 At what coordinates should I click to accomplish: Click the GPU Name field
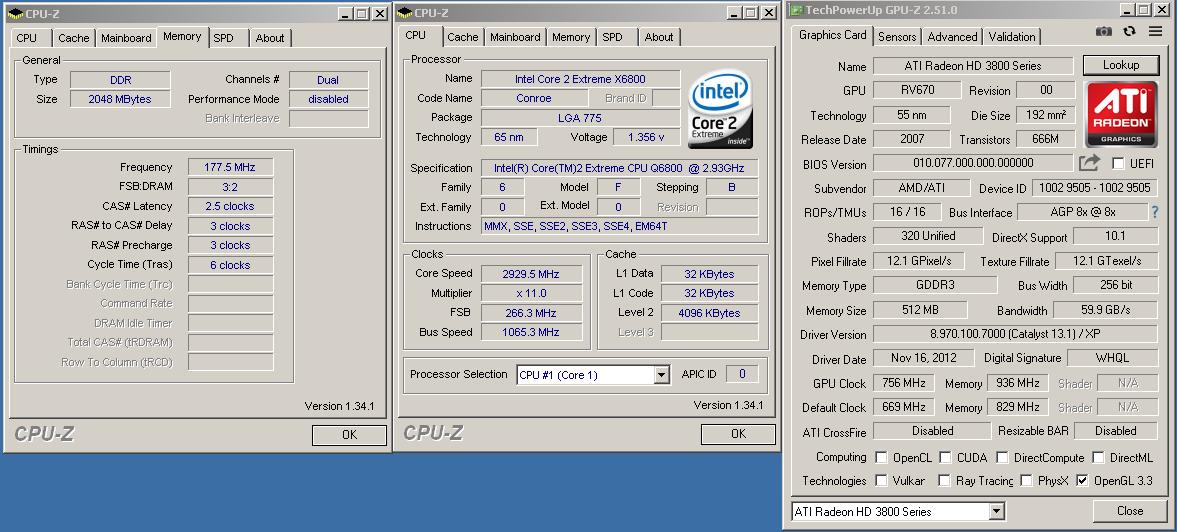(973, 66)
